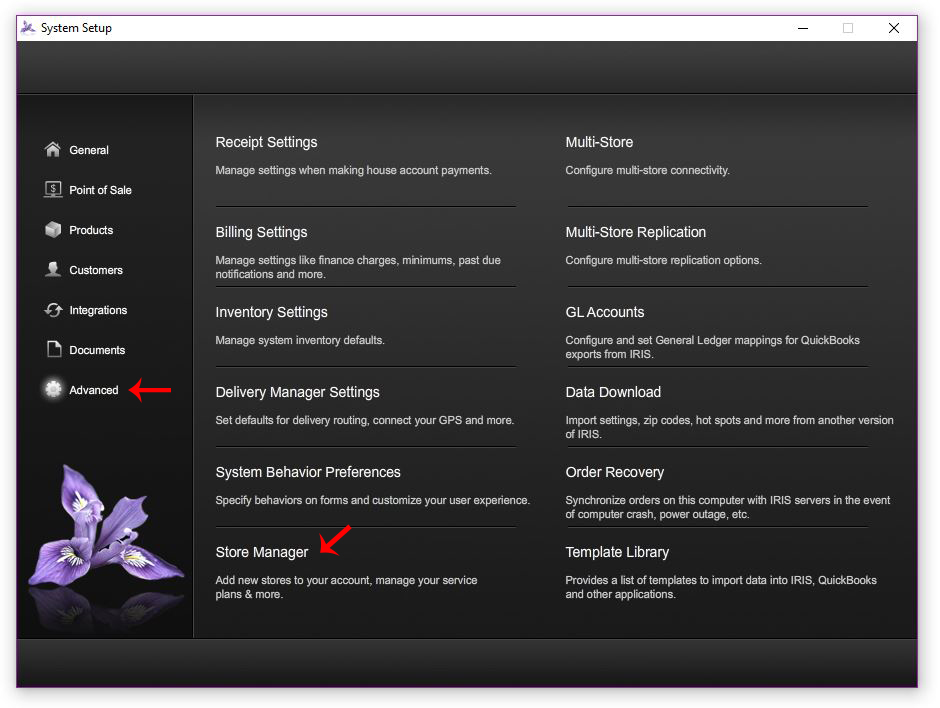Screen dimensions: 940x708
Task: Open GL Accounts
Action: pyautogui.click(x=605, y=312)
